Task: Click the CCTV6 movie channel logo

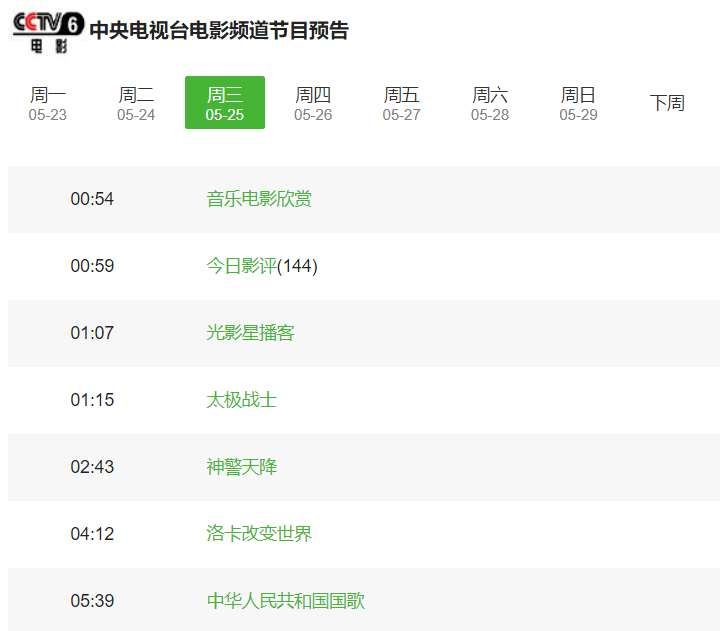Action: [x=48, y=30]
